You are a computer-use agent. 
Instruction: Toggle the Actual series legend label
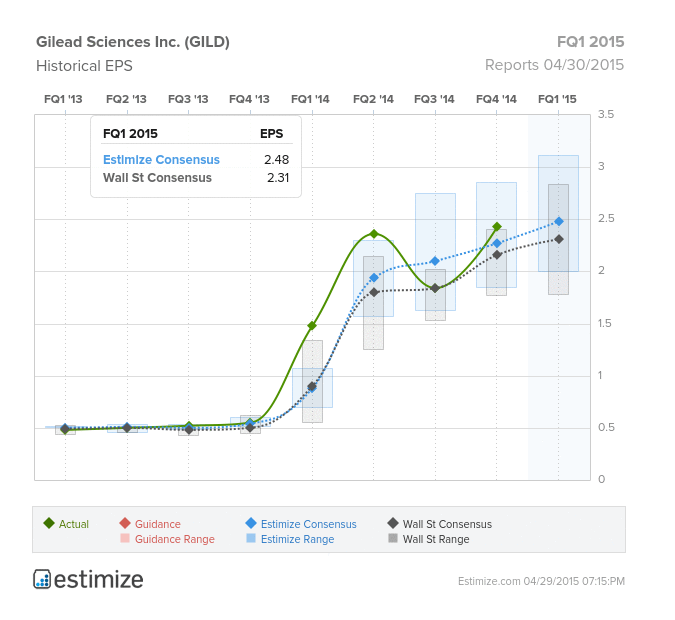(74, 524)
